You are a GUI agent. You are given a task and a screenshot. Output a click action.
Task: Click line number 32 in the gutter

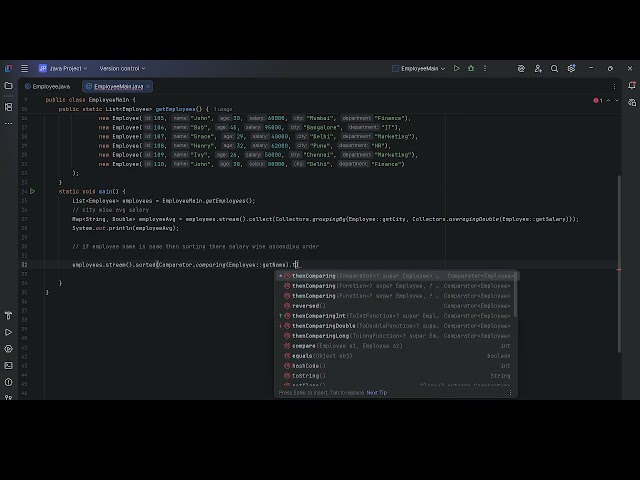point(24,265)
